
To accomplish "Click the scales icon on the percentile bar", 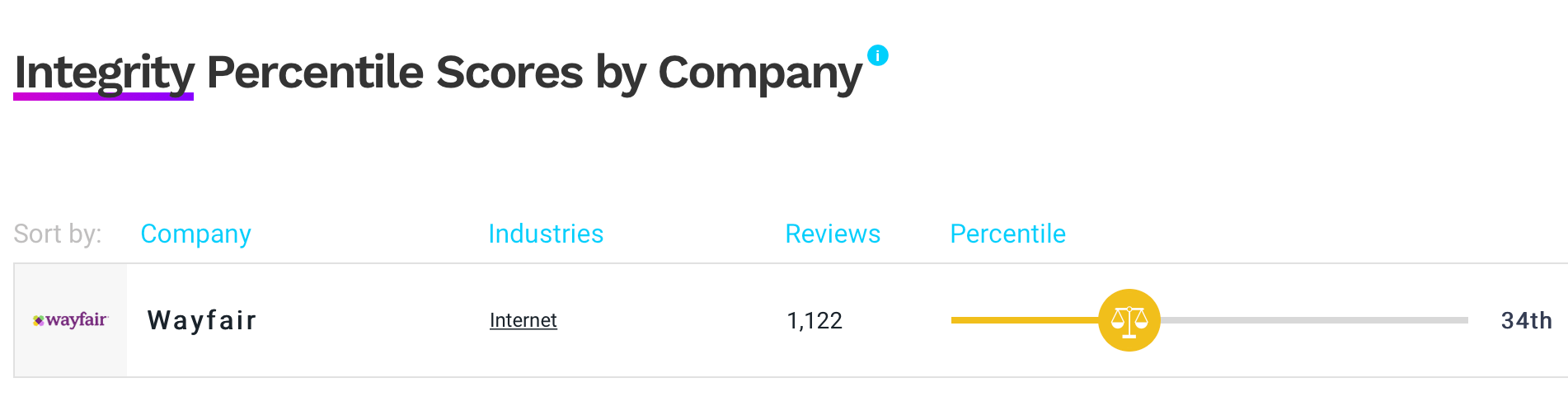I will coord(1129,320).
